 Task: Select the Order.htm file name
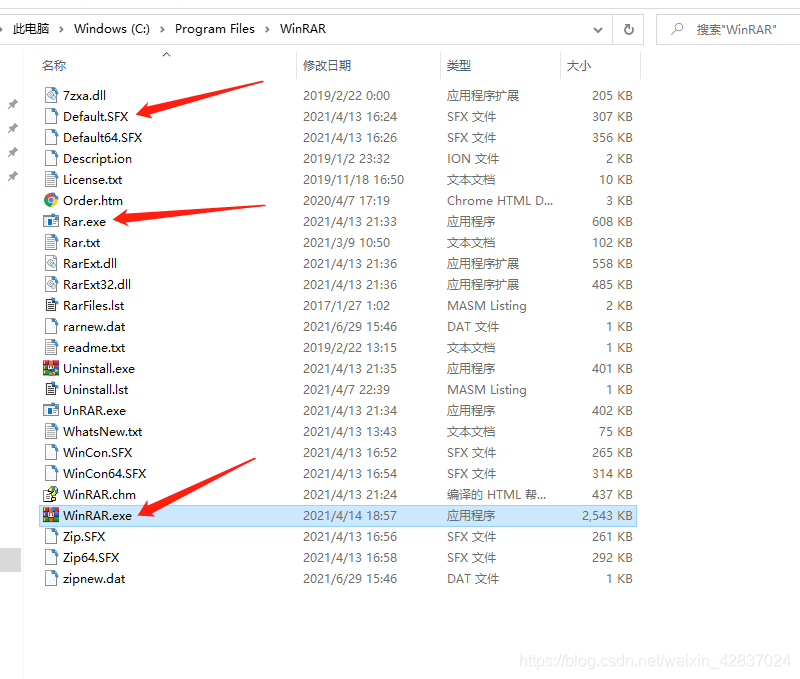93,200
